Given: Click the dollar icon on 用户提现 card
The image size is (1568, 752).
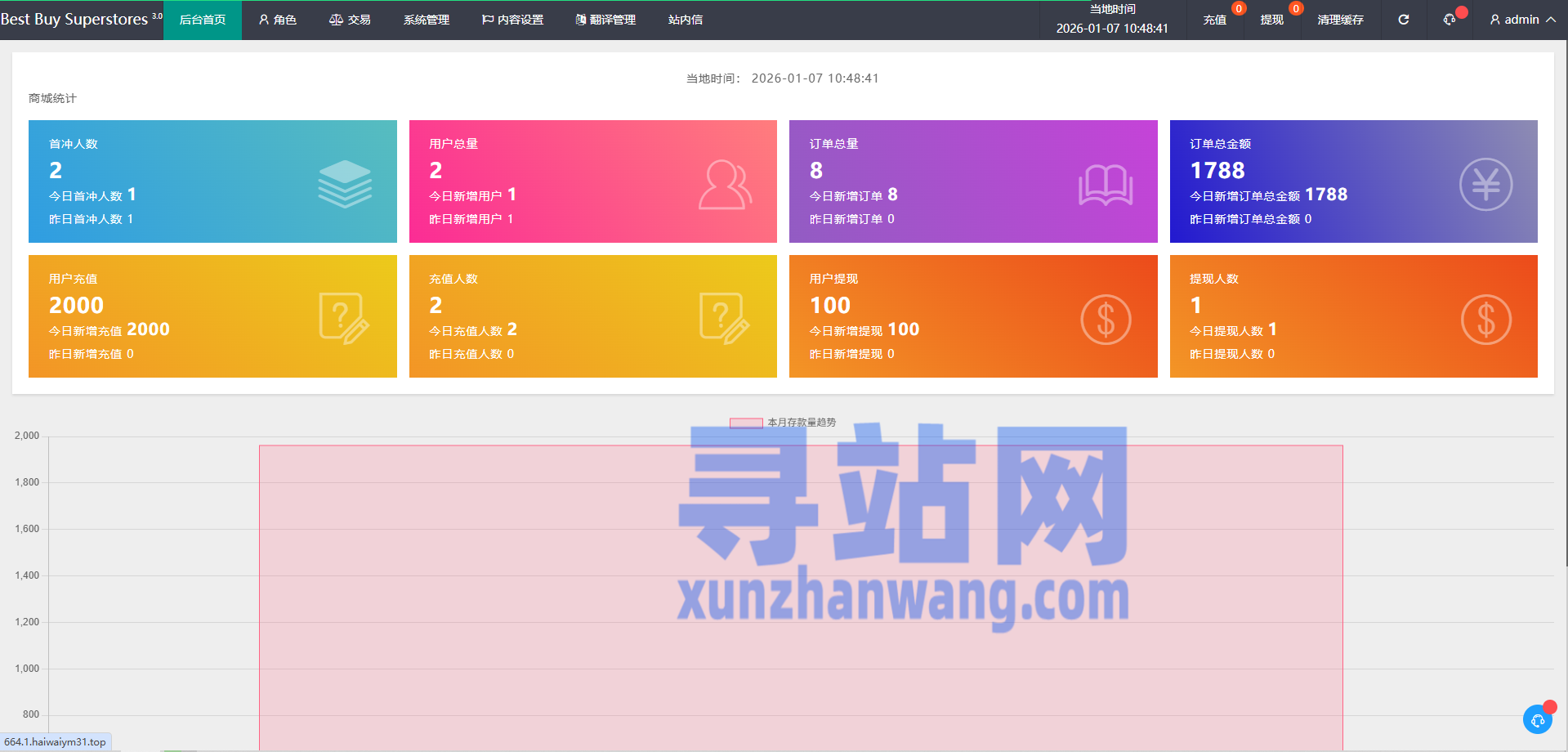Looking at the screenshot, I should pyautogui.click(x=1105, y=320).
